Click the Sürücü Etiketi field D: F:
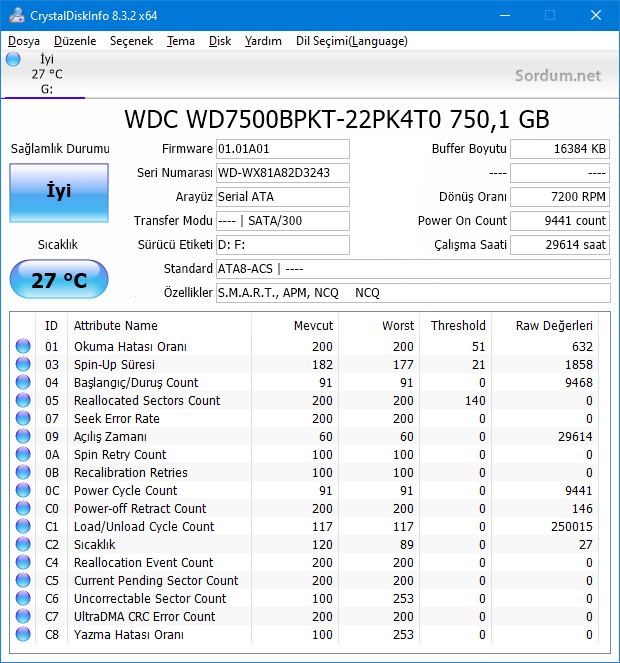 pyautogui.click(x=283, y=245)
